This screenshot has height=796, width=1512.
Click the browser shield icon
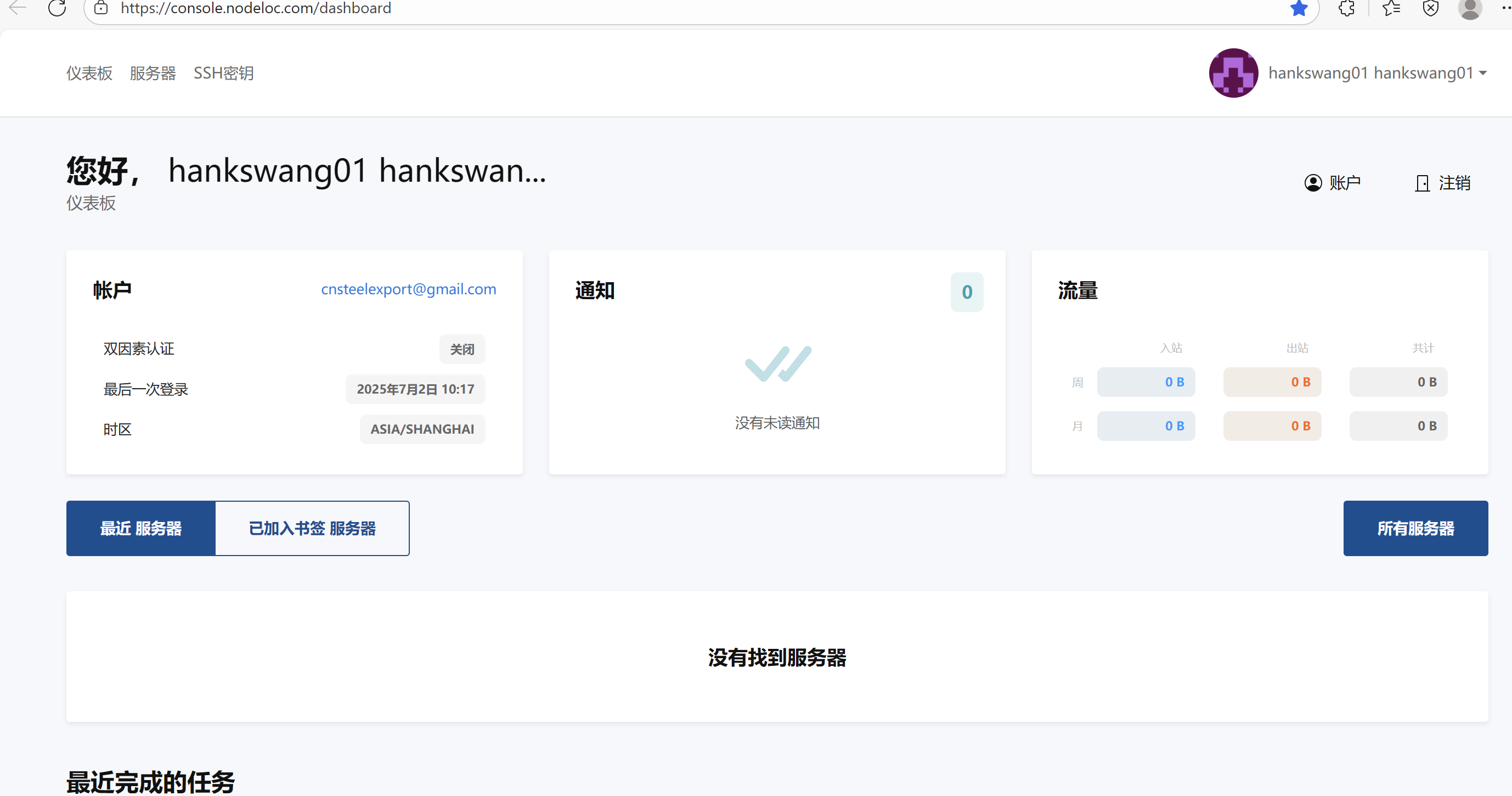(1430, 8)
